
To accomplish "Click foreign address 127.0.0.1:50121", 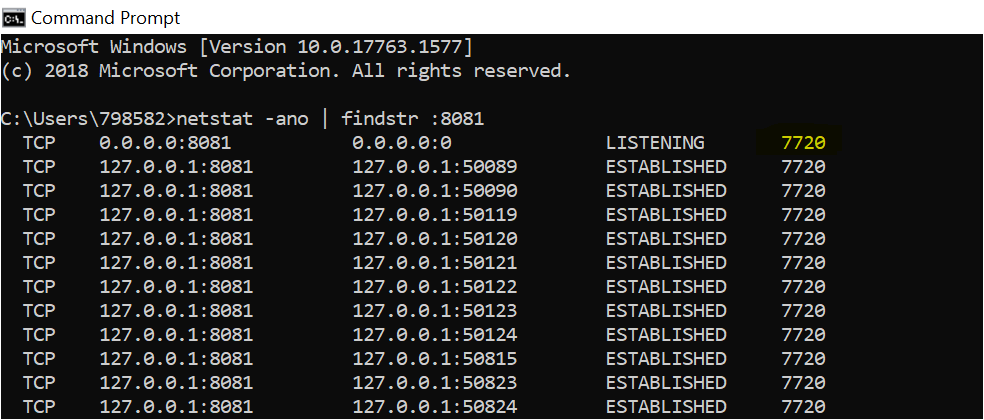I will [x=435, y=262].
